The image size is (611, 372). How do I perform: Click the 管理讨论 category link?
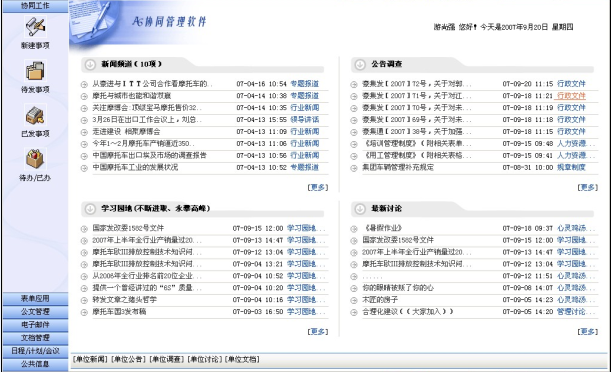[576, 312]
